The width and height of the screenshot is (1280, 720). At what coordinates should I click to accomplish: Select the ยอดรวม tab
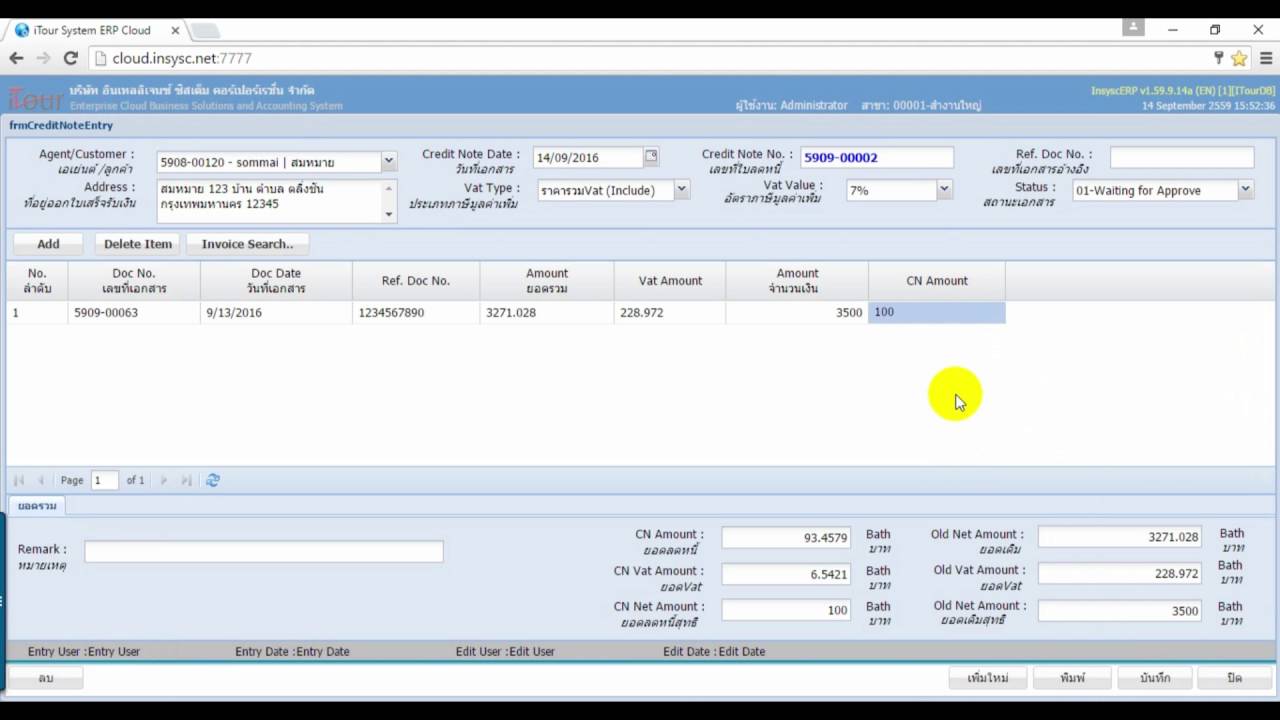[37, 506]
